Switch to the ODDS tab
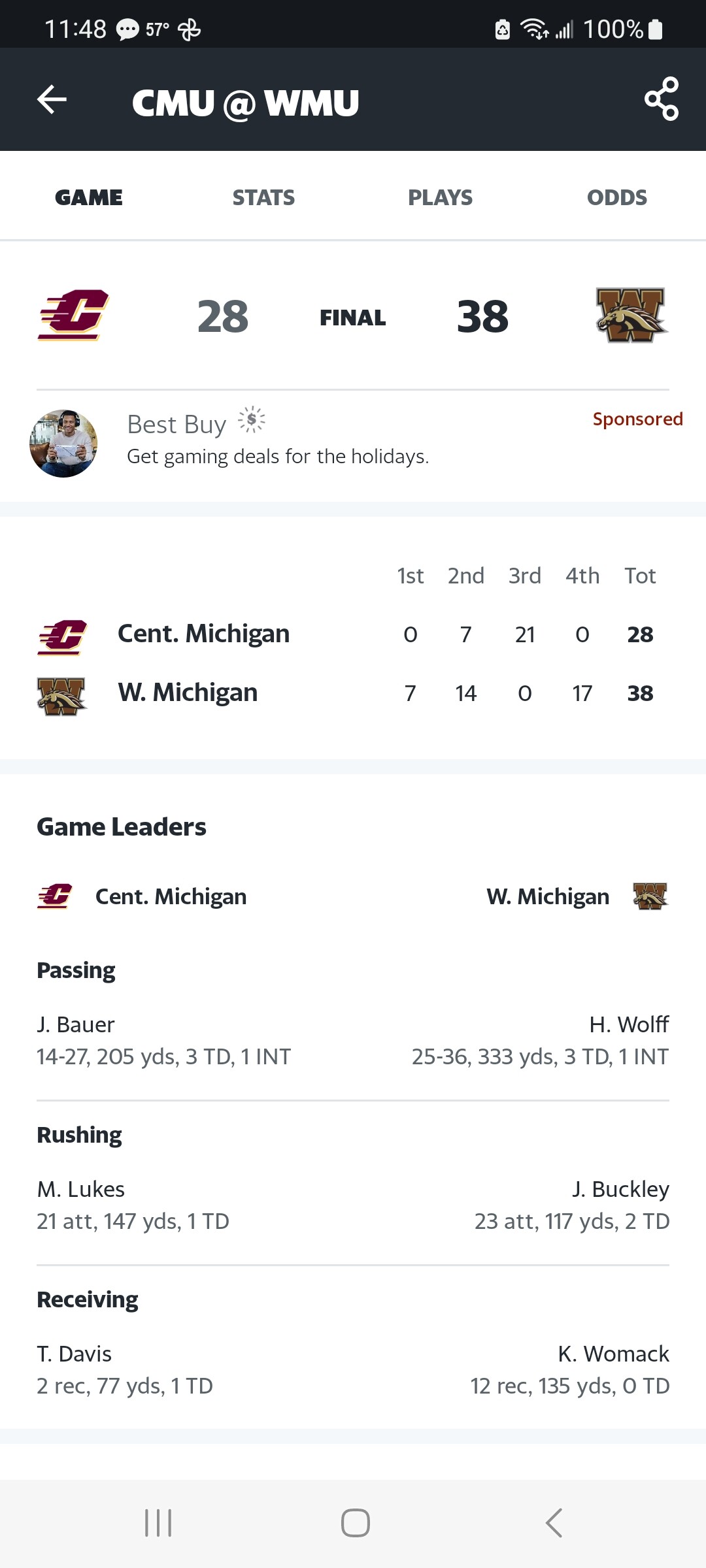Viewport: 706px width, 1568px height. pyautogui.click(x=616, y=197)
